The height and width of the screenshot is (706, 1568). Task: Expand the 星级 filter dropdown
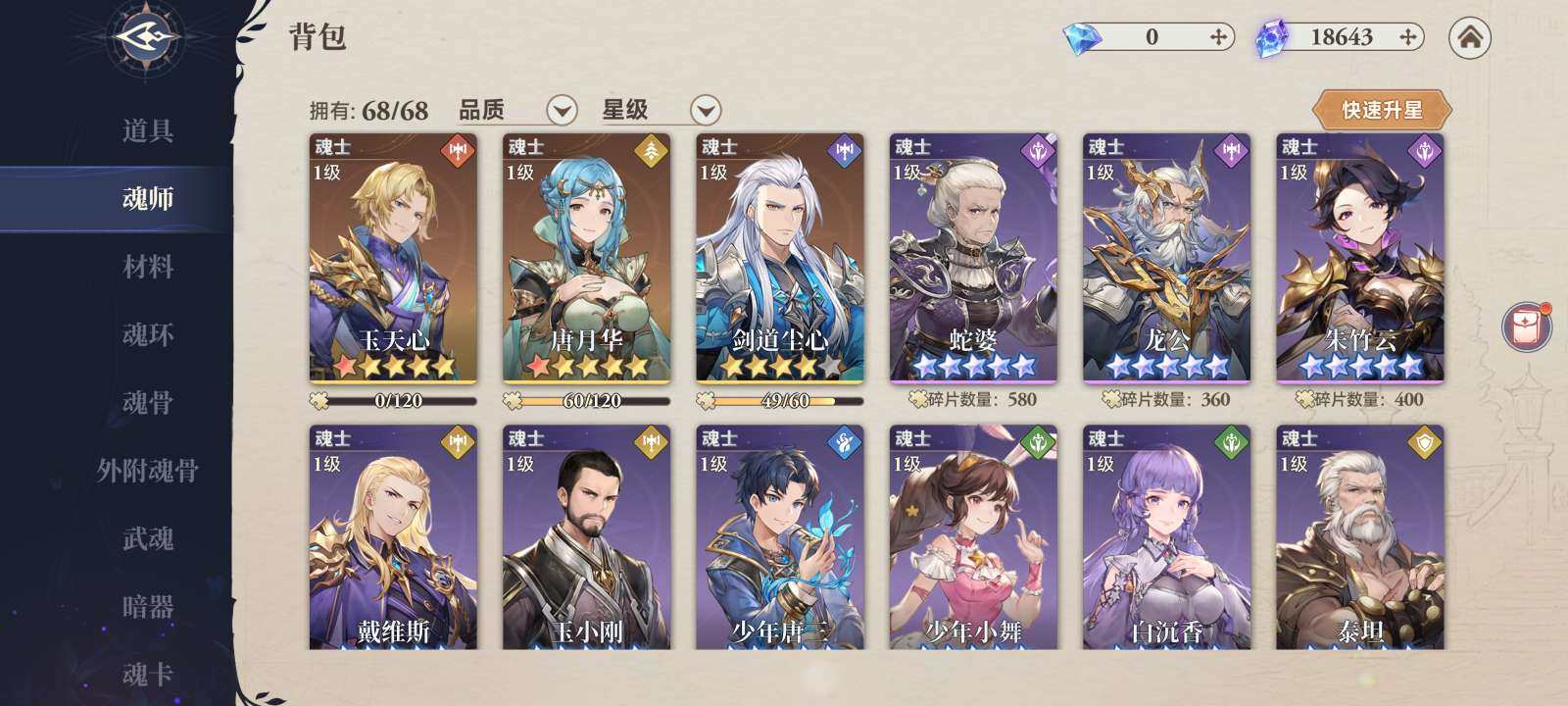(x=706, y=110)
